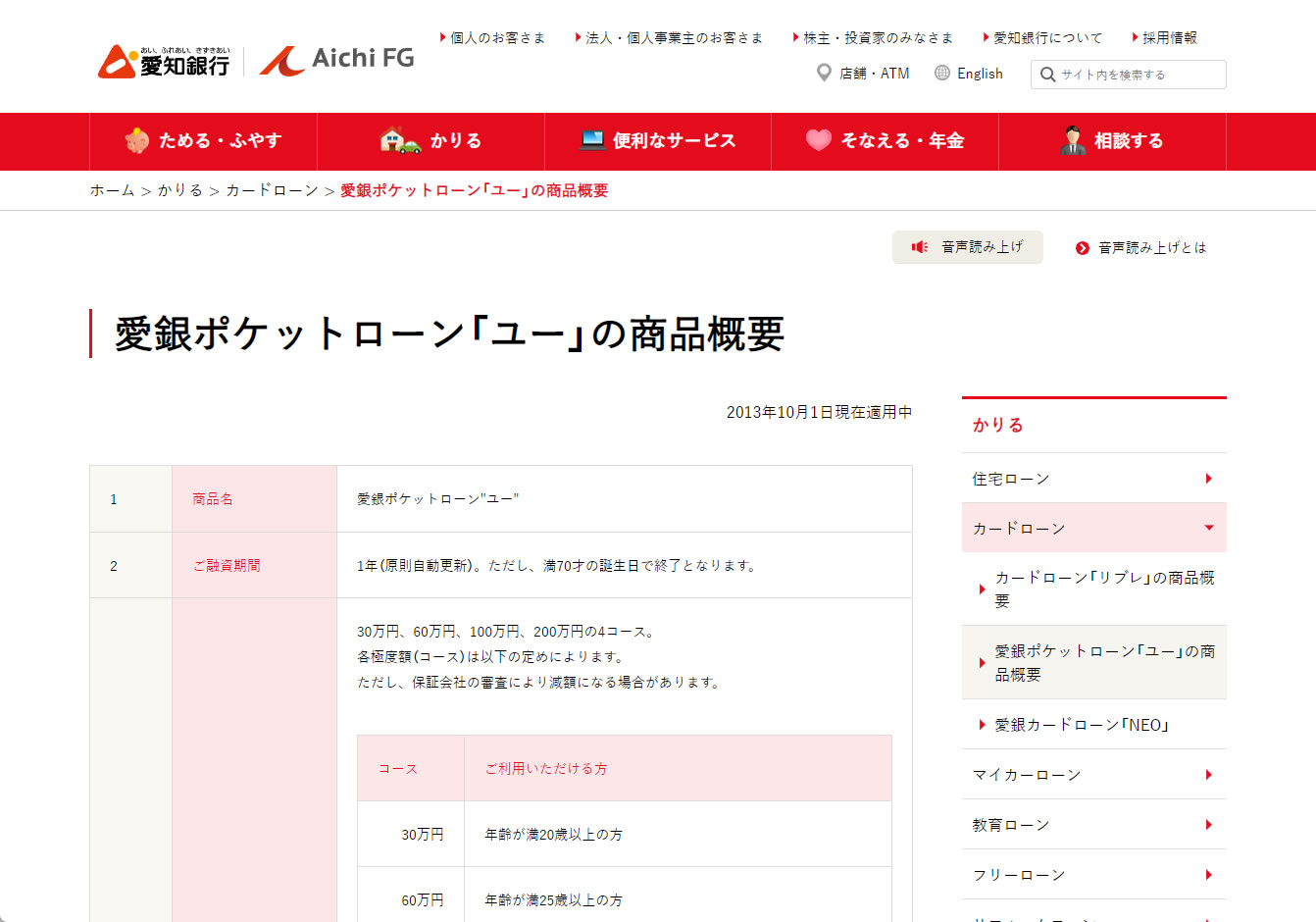This screenshot has height=922, width=1316.
Task: Collapse the カードローン sidebar section
Action: coord(1093,529)
